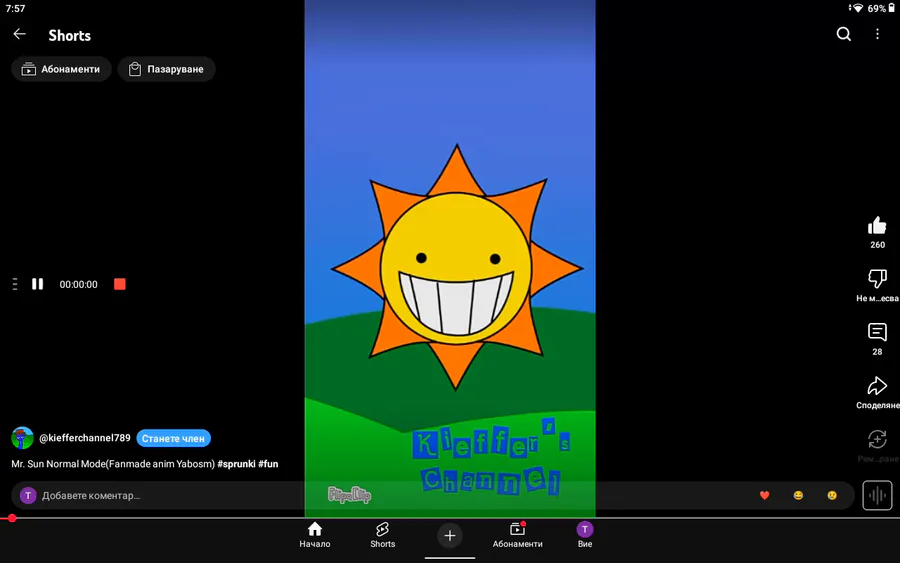Viewport: 900px width, 563px height.
Task: Pause the screen recording
Action: click(x=37, y=284)
